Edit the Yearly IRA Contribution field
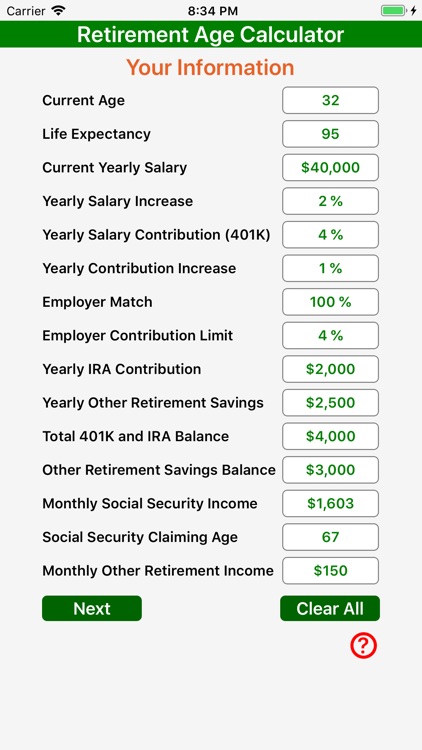 (x=331, y=369)
